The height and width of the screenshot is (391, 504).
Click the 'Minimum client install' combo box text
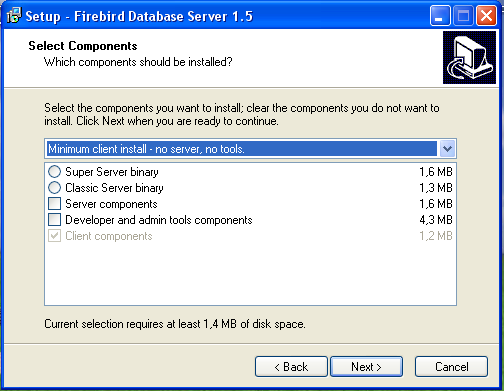click(x=146, y=149)
